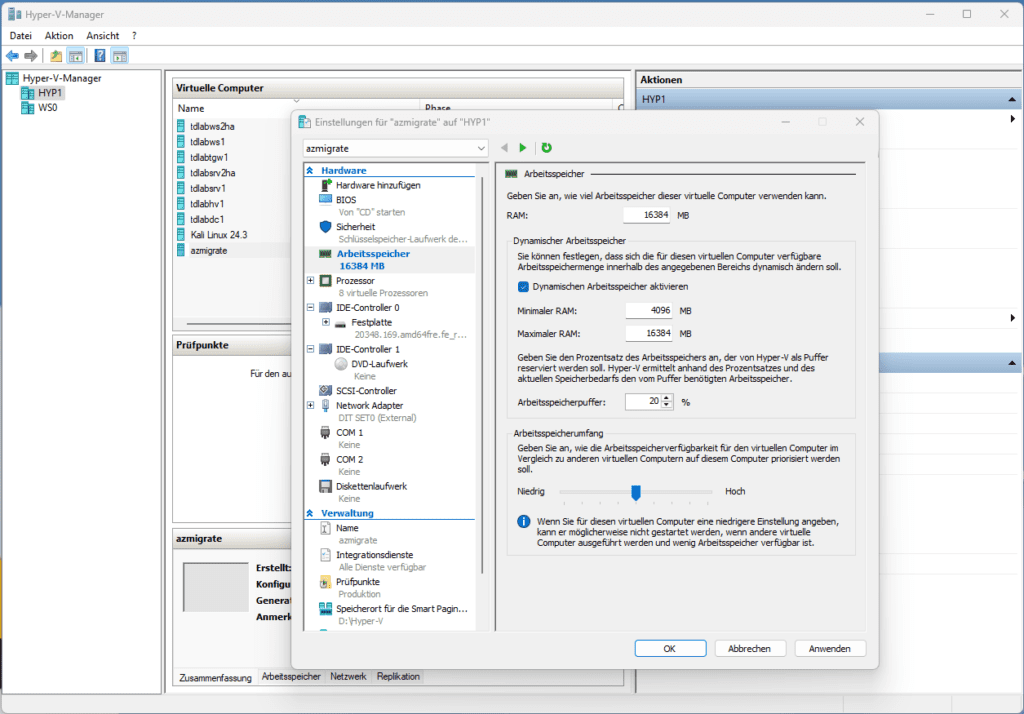
Task: Select virtual machine tdlabdc1
Action: point(207,219)
